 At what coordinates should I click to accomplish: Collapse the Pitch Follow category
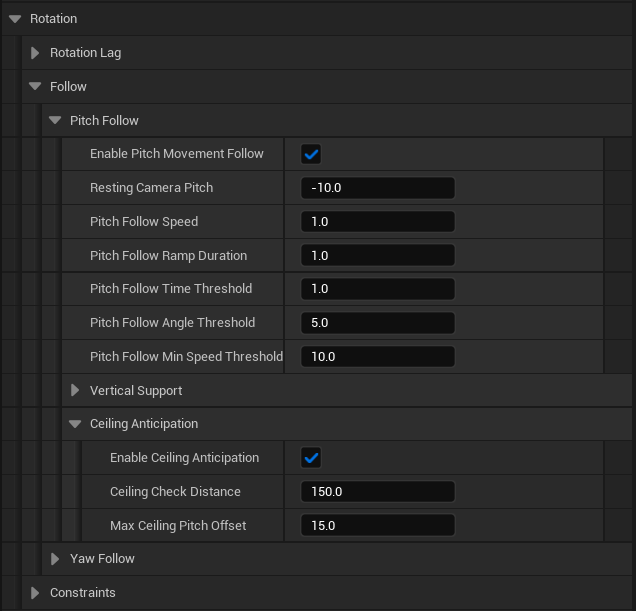click(x=55, y=121)
